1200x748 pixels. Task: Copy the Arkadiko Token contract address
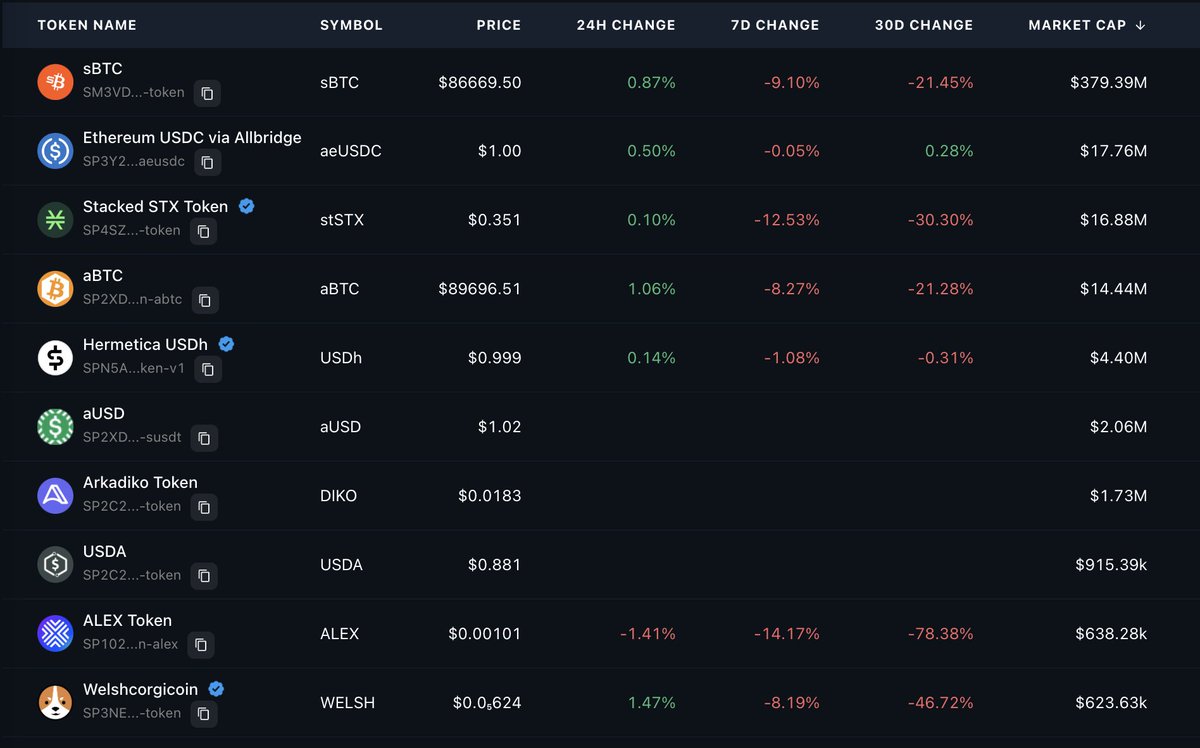tap(203, 507)
